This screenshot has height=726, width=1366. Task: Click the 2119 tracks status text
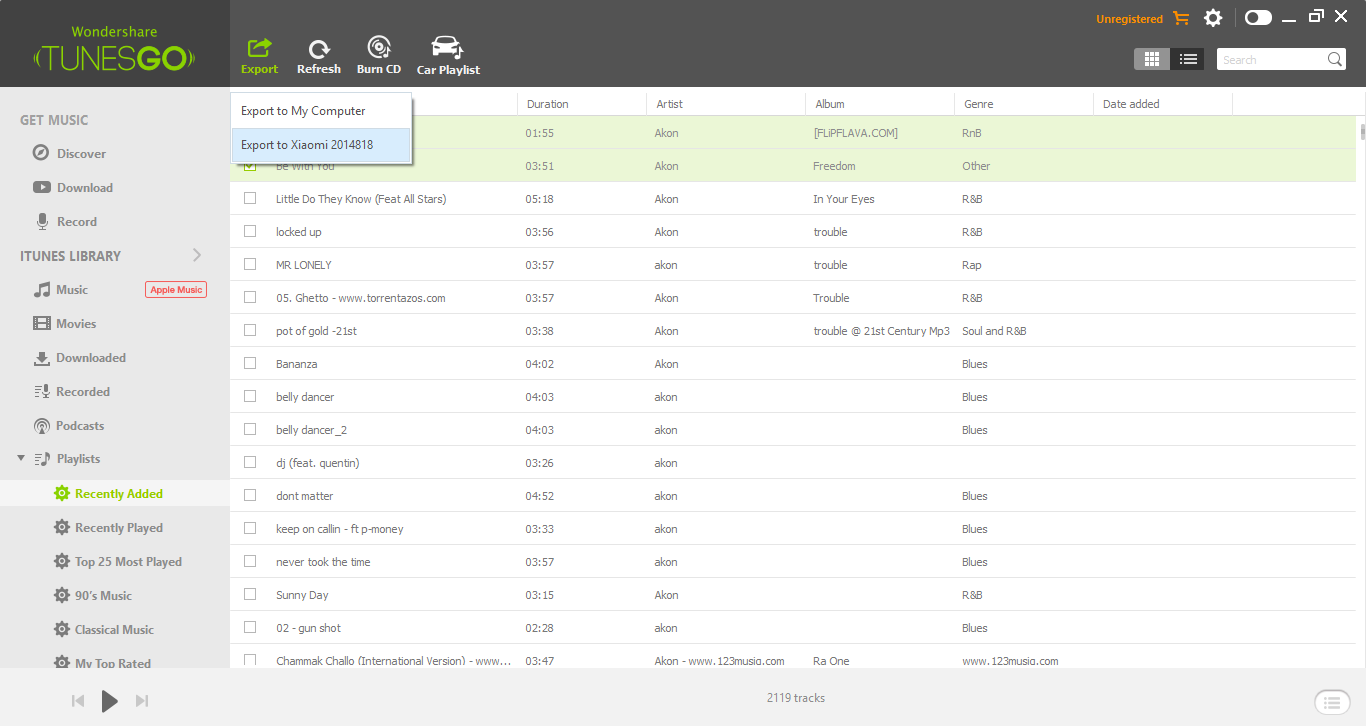pos(796,698)
